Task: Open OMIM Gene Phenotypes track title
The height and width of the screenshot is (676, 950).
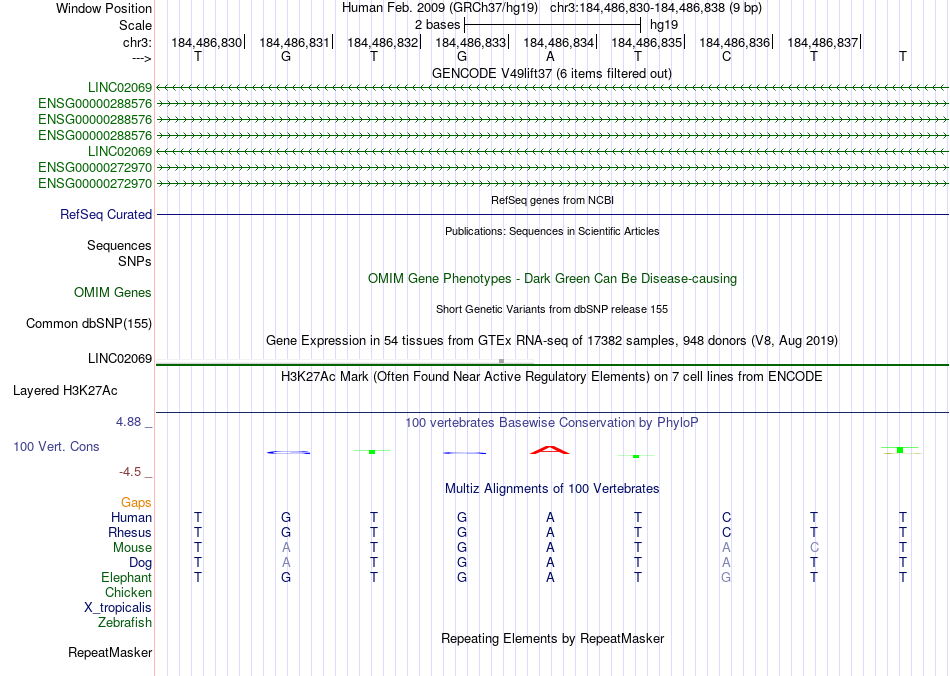Action: click(553, 279)
